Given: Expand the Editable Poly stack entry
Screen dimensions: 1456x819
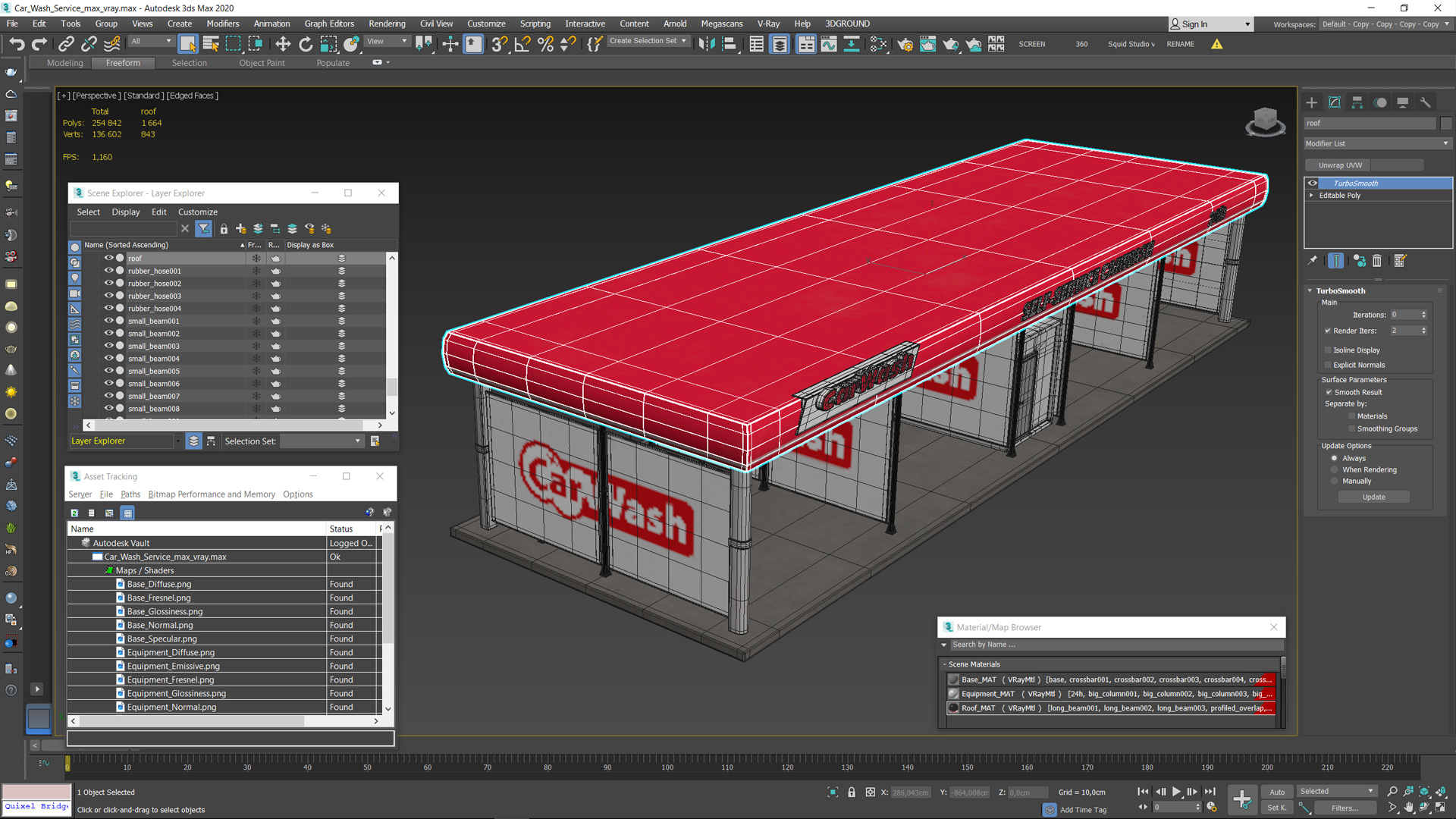Looking at the screenshot, I should pos(1311,196).
